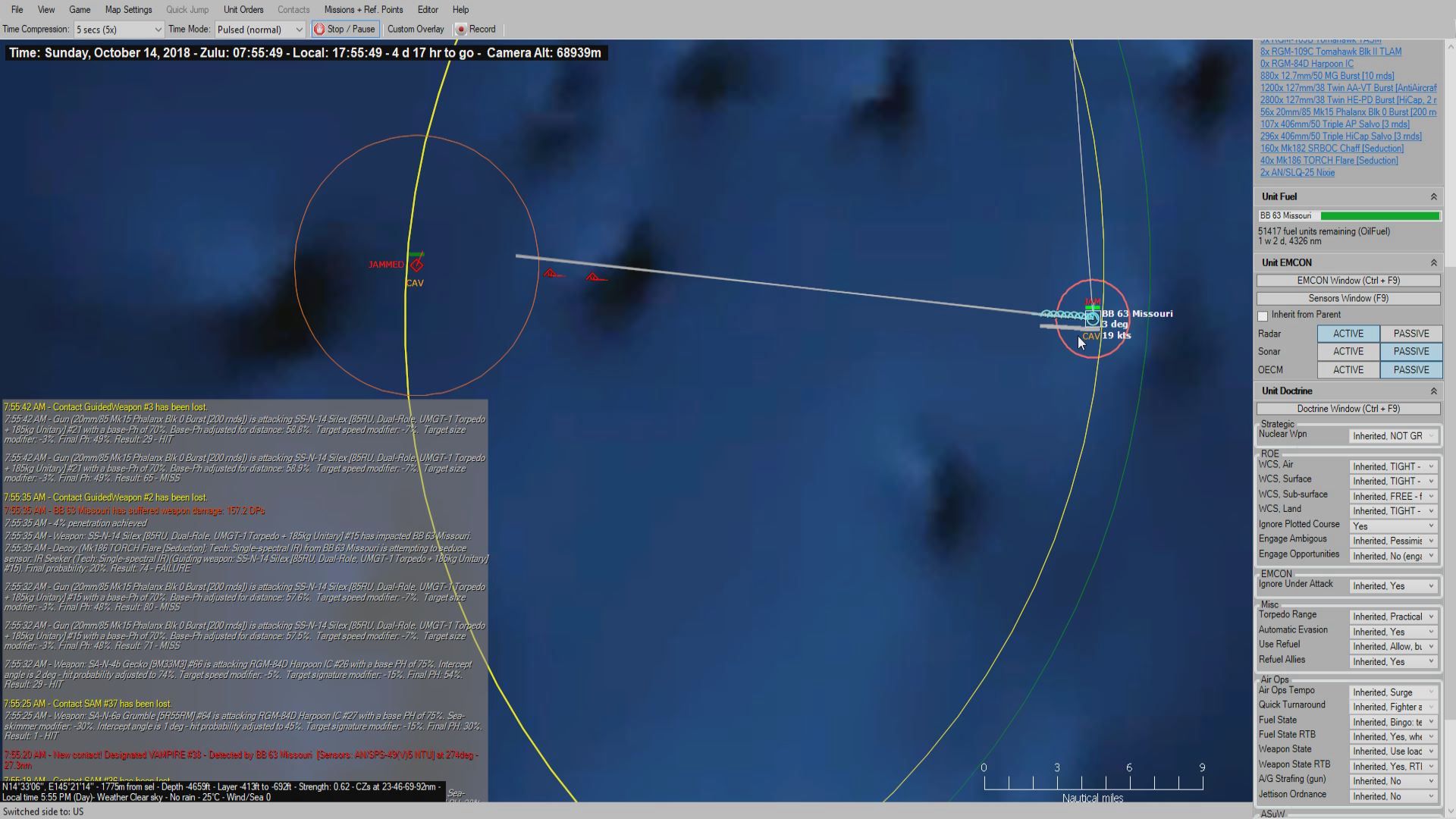Open the Missions + Ref. Points menu
Image resolution: width=1456 pixels, height=819 pixels.
pos(363,10)
